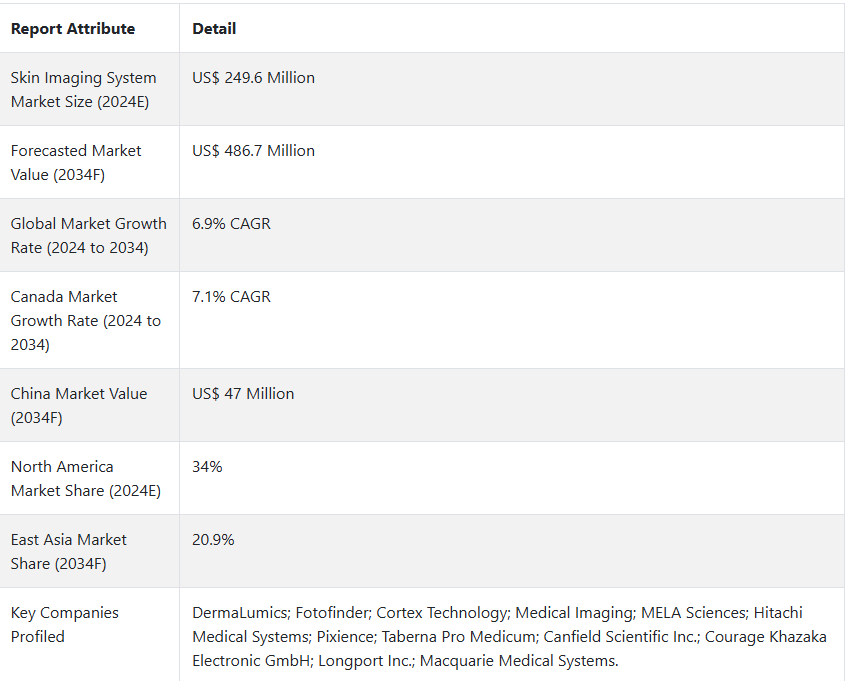Click the "Detail" column header

(214, 29)
